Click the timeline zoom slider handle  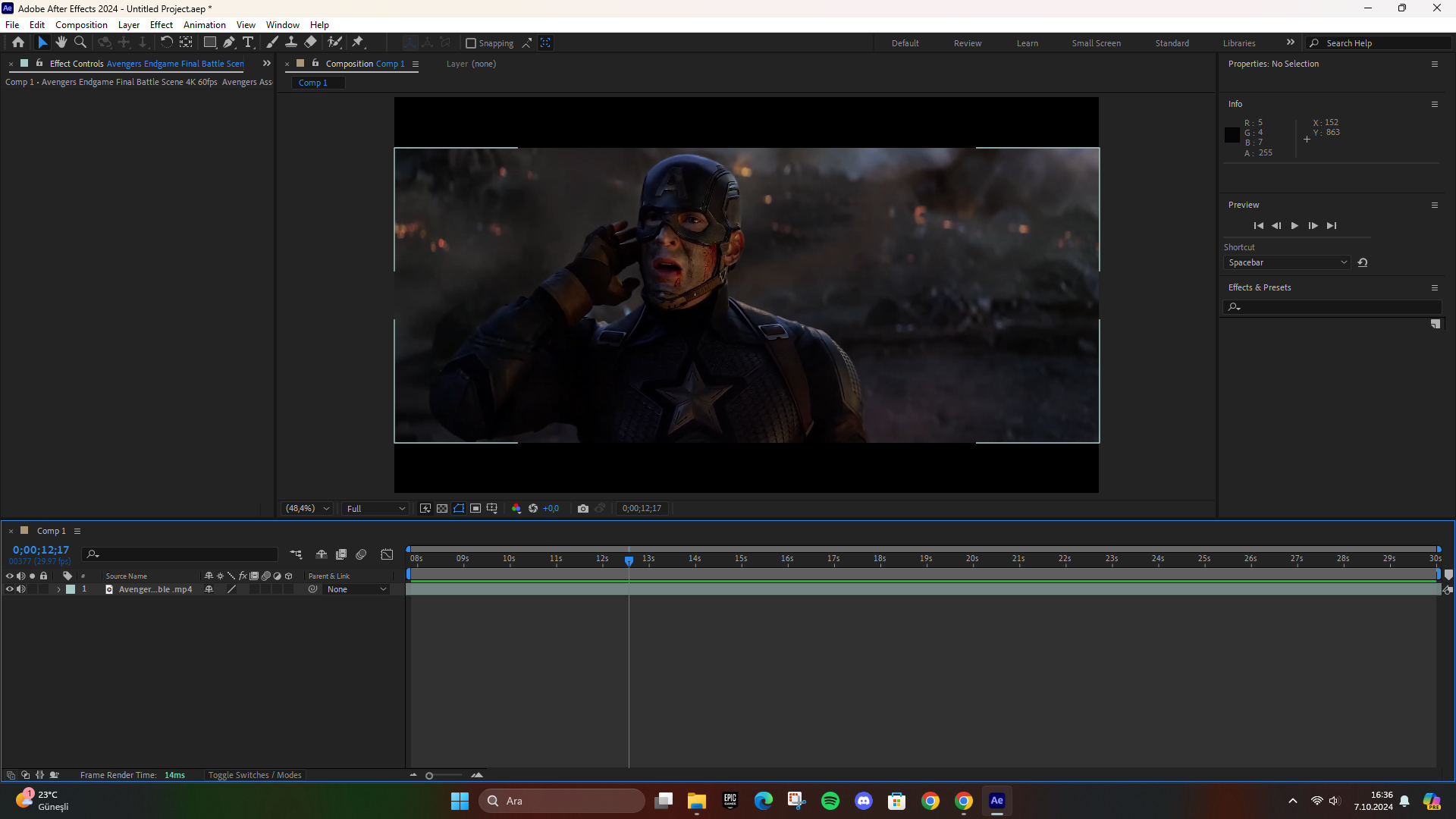point(429,775)
